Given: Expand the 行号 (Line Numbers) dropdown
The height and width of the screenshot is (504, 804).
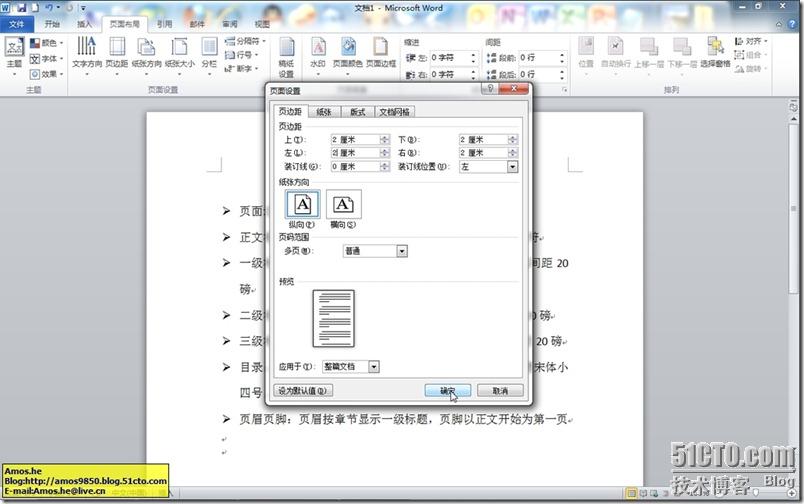Looking at the screenshot, I should click(x=256, y=54).
